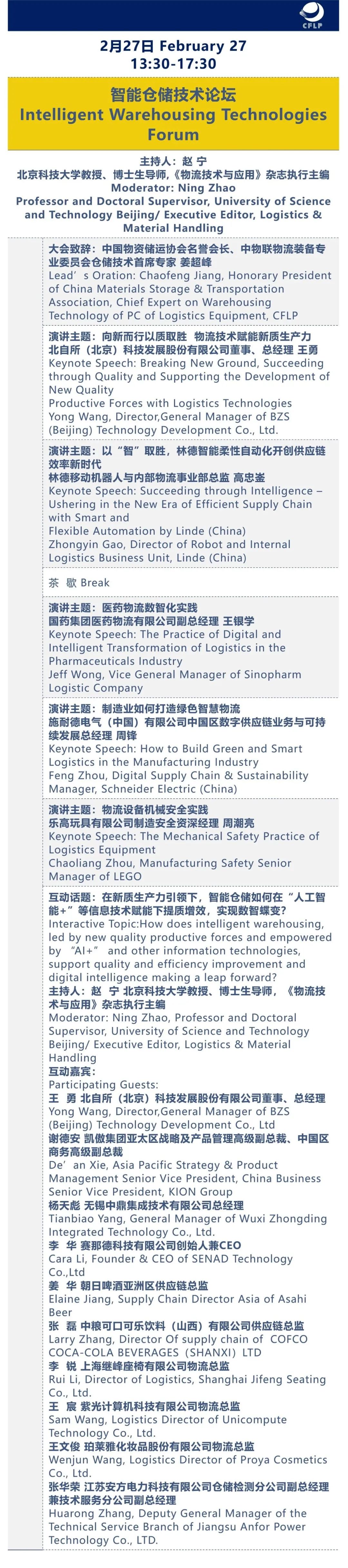Click the CFLP logo icon
This screenshot has width=348, height=1568.
point(312,15)
